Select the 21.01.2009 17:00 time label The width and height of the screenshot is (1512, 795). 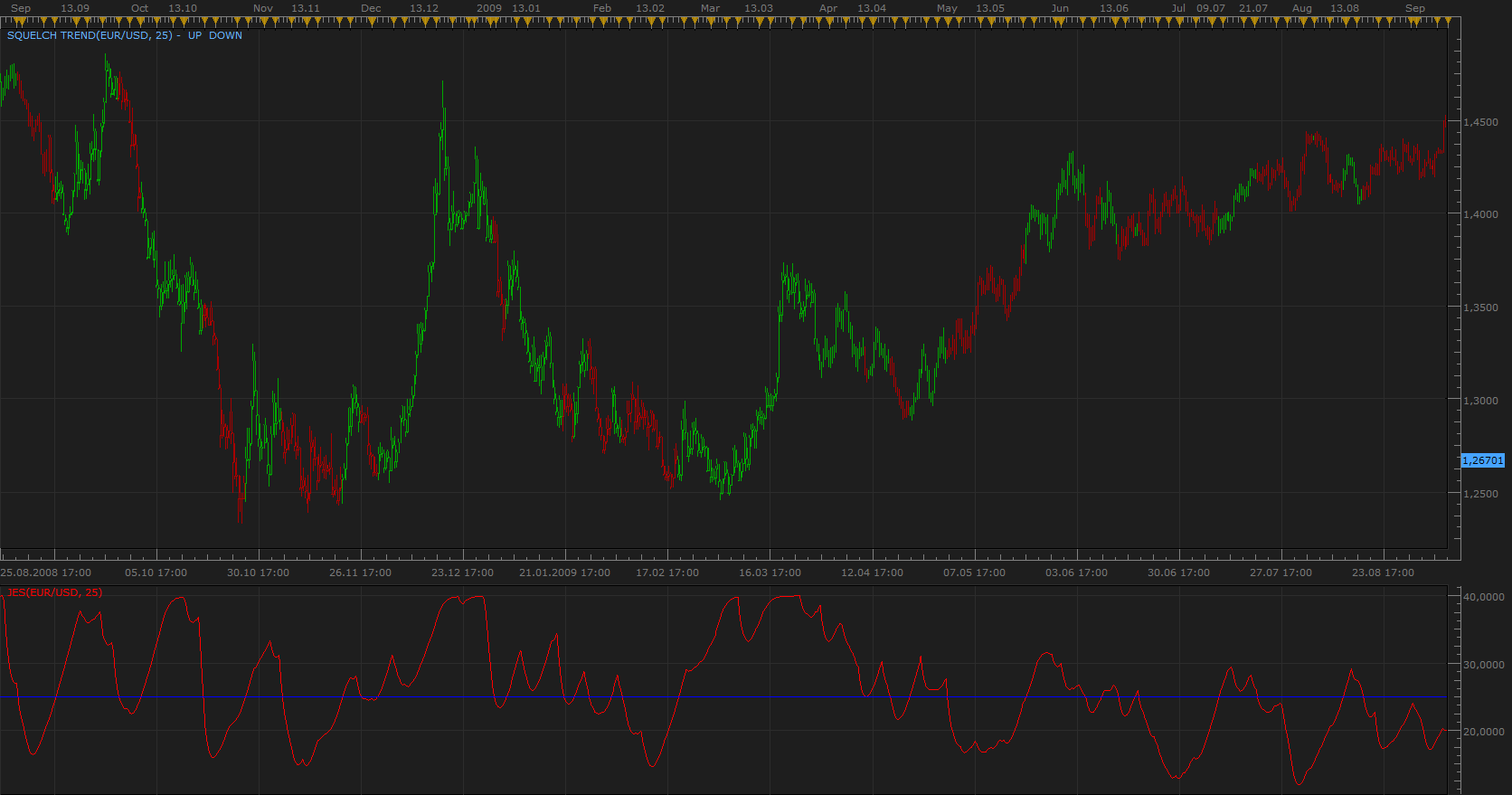click(564, 573)
